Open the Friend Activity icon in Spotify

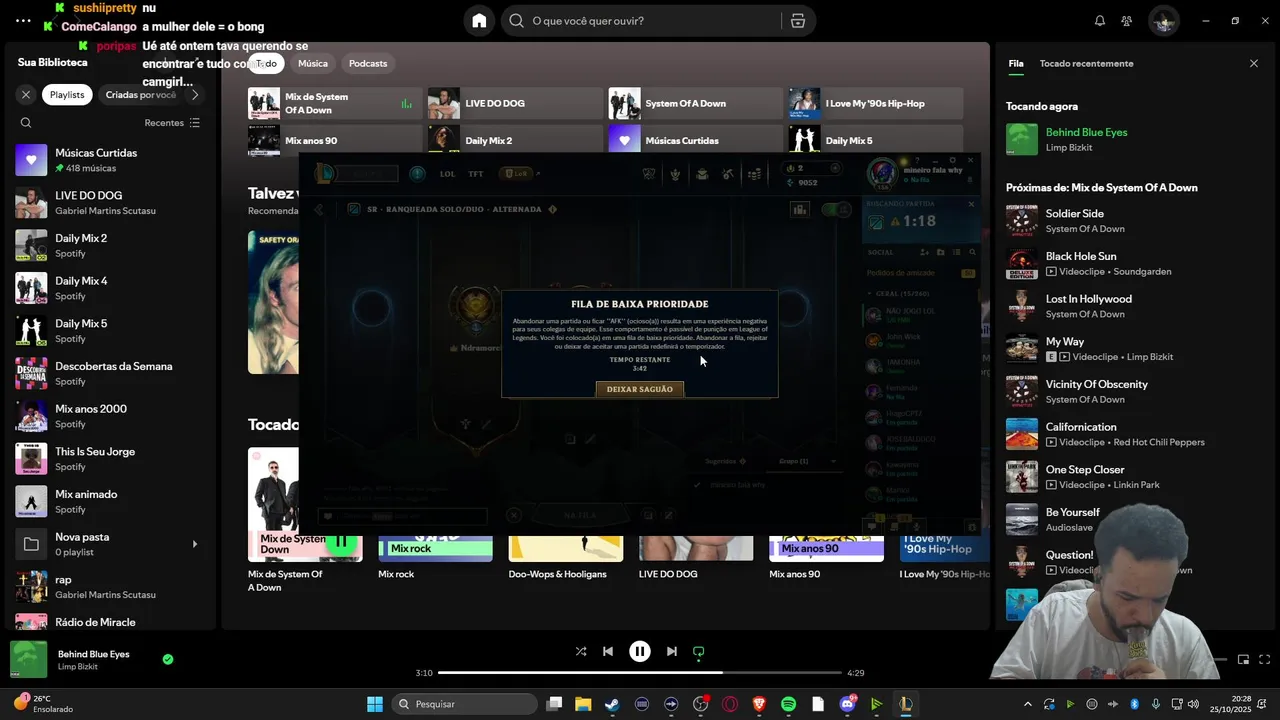(x=1127, y=21)
